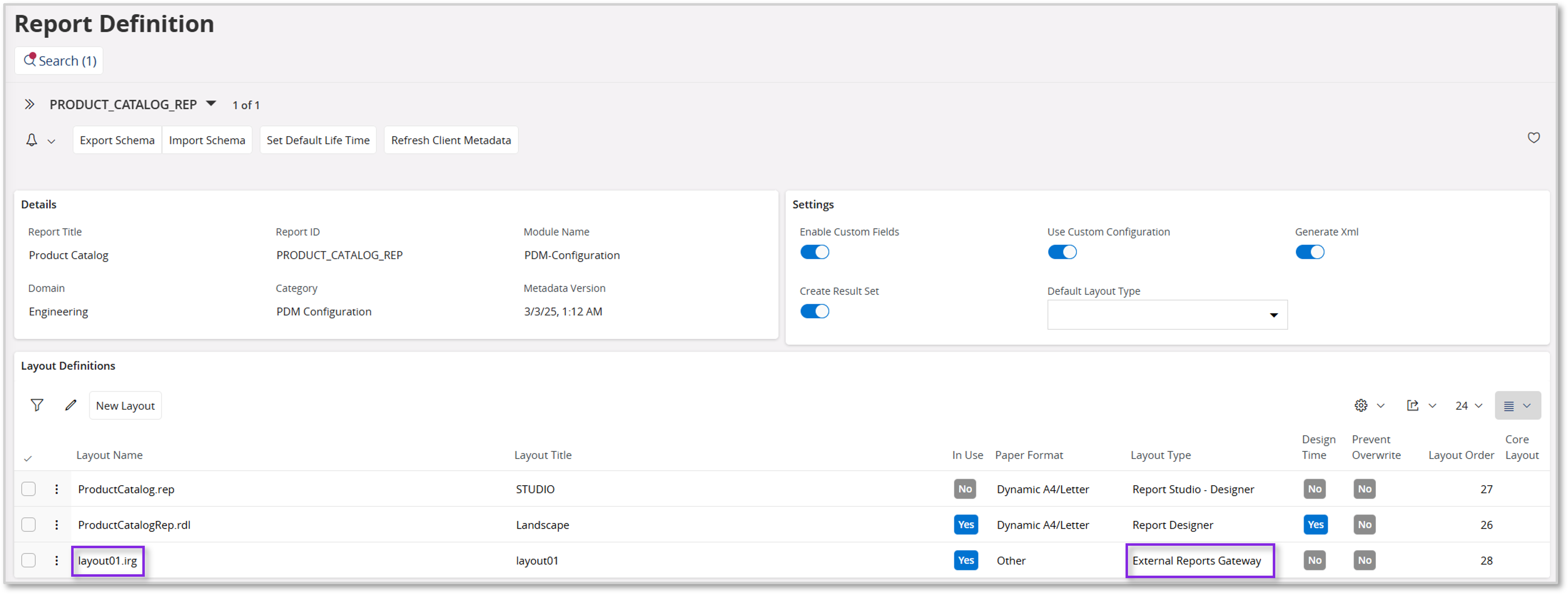Open the Search (1) panel

tap(58, 60)
